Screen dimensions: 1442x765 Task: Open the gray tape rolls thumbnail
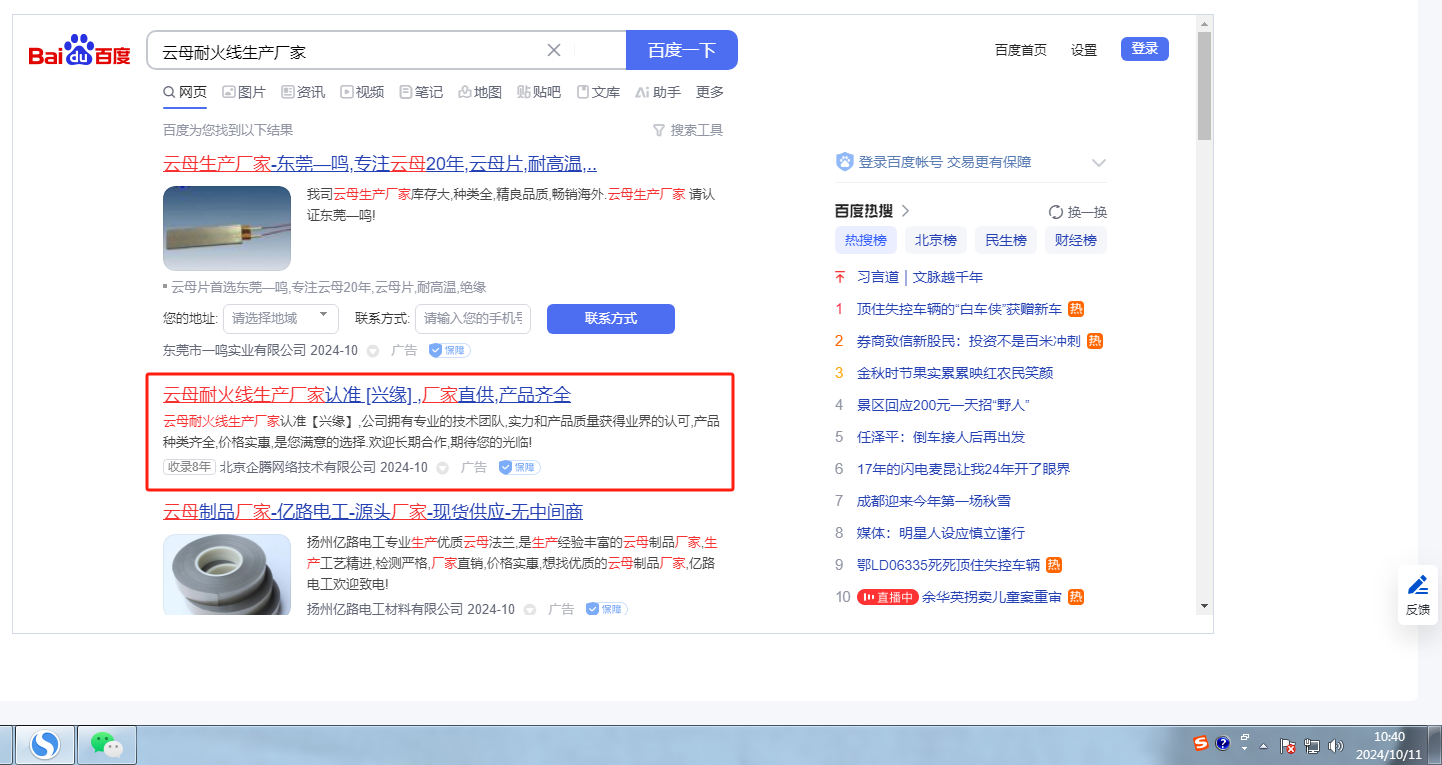pyautogui.click(x=227, y=575)
